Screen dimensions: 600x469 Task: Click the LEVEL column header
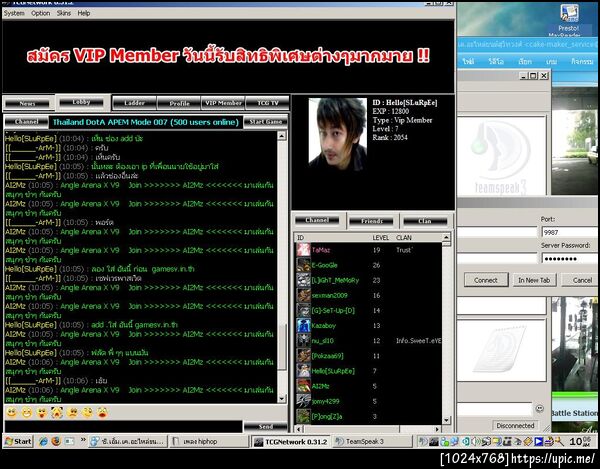380,238
